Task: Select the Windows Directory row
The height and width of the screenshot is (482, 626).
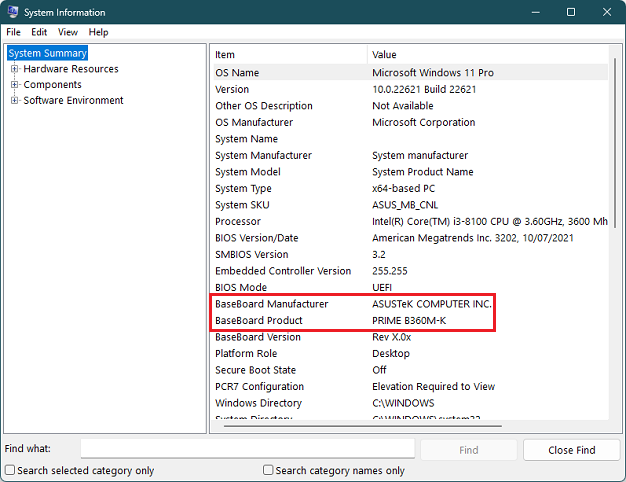Action: tap(411, 403)
